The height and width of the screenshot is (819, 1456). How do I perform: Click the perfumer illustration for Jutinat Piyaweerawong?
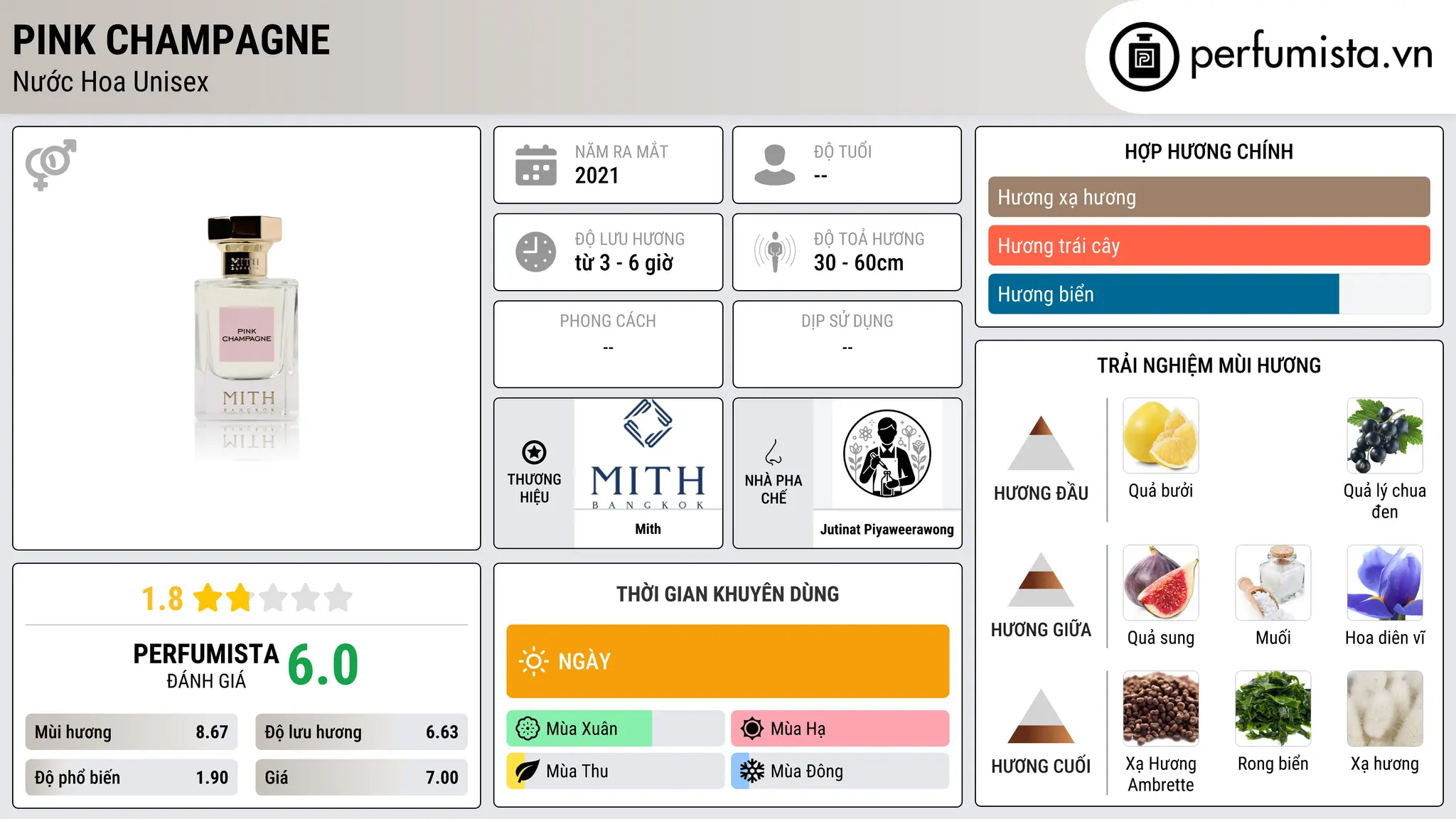887,454
